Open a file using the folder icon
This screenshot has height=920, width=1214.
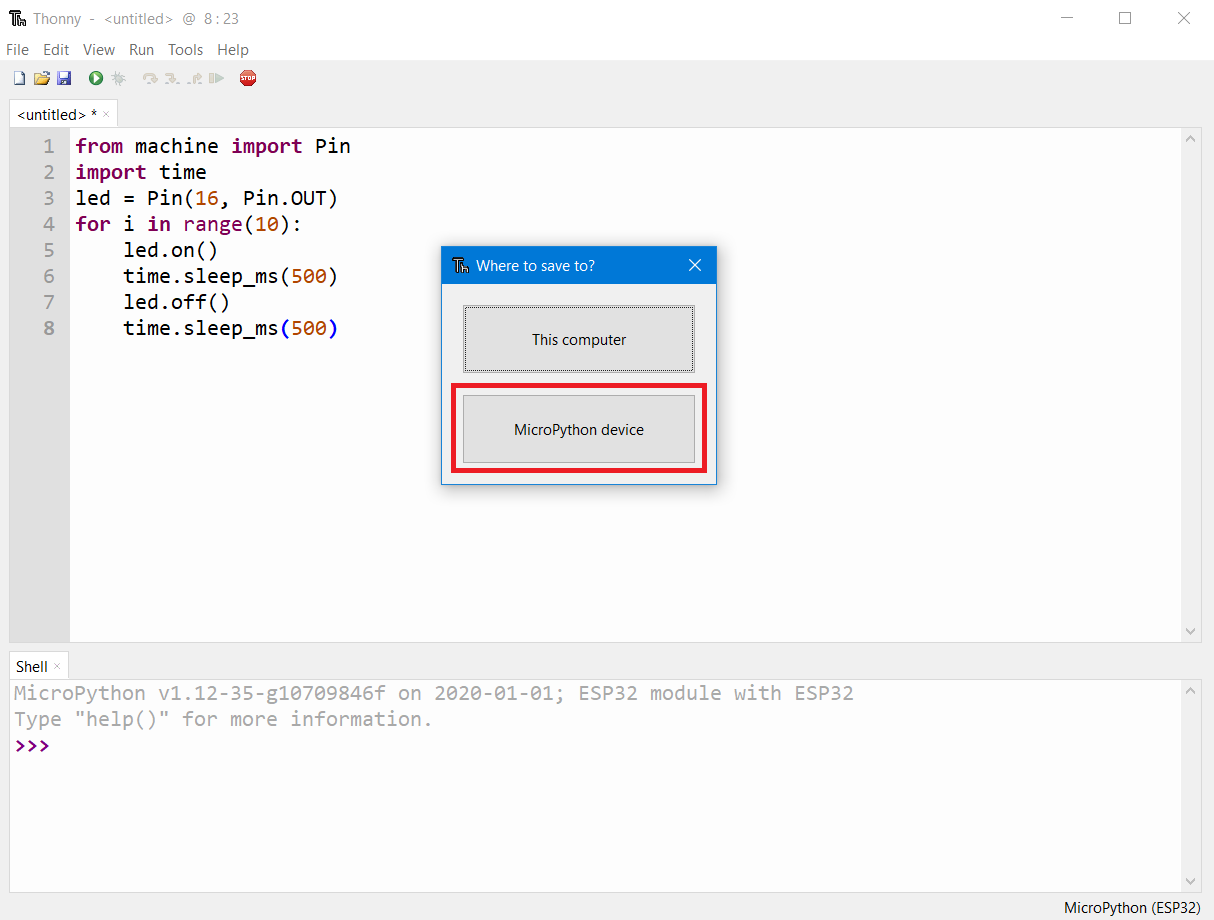pos(41,78)
